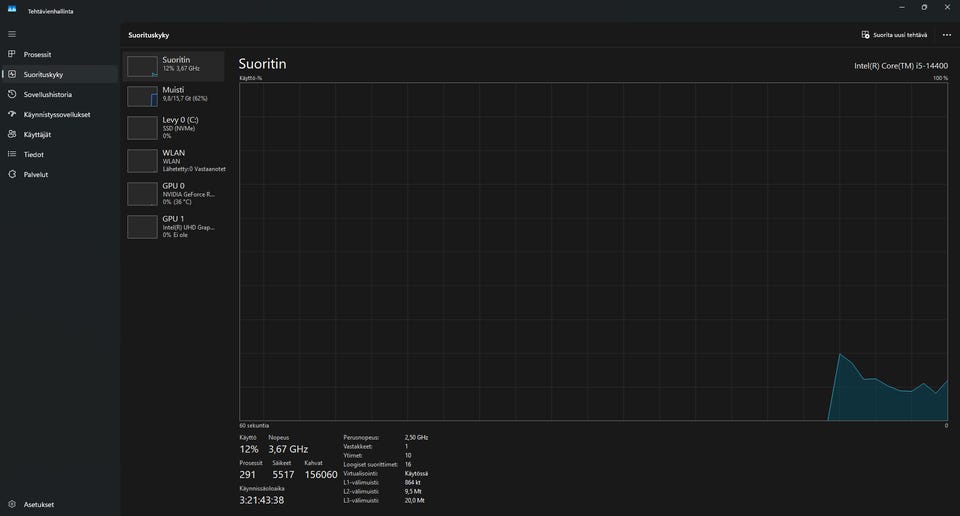Screen dimensions: 960x516
Task: Click the 864 kt L1 cache value
Action: pos(413,482)
